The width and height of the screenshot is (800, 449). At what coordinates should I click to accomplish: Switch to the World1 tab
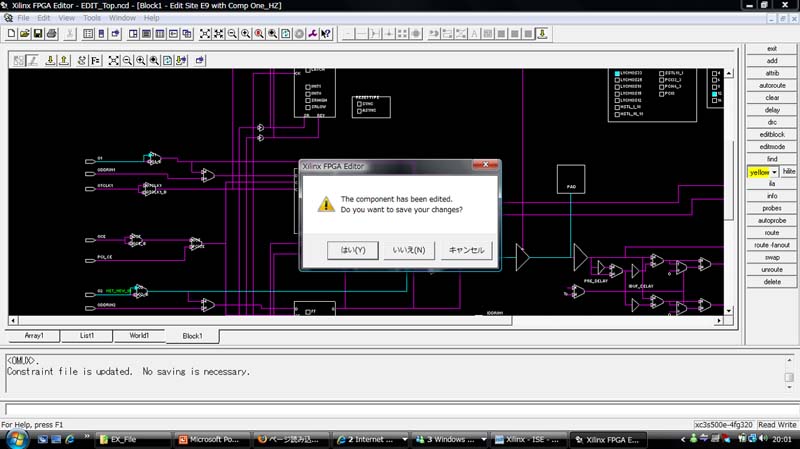pyautogui.click(x=139, y=336)
